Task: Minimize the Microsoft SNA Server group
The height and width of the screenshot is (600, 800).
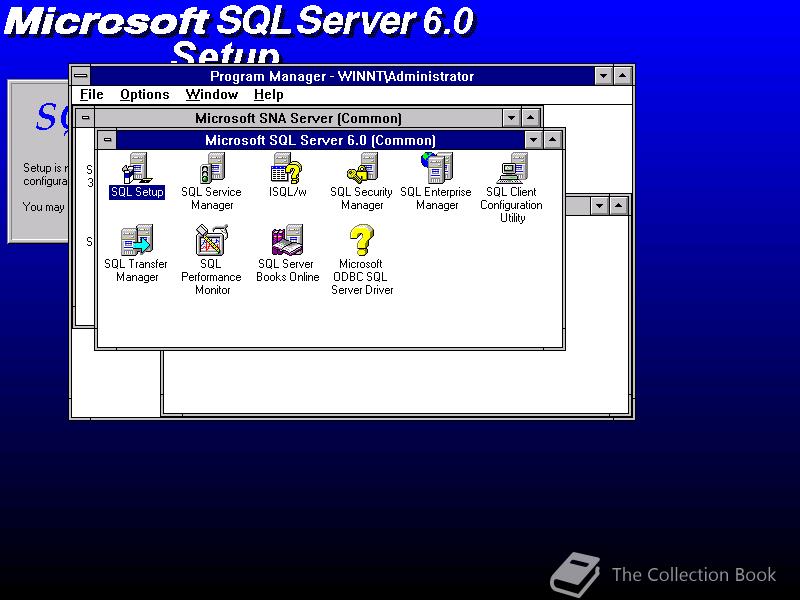Action: click(x=511, y=118)
